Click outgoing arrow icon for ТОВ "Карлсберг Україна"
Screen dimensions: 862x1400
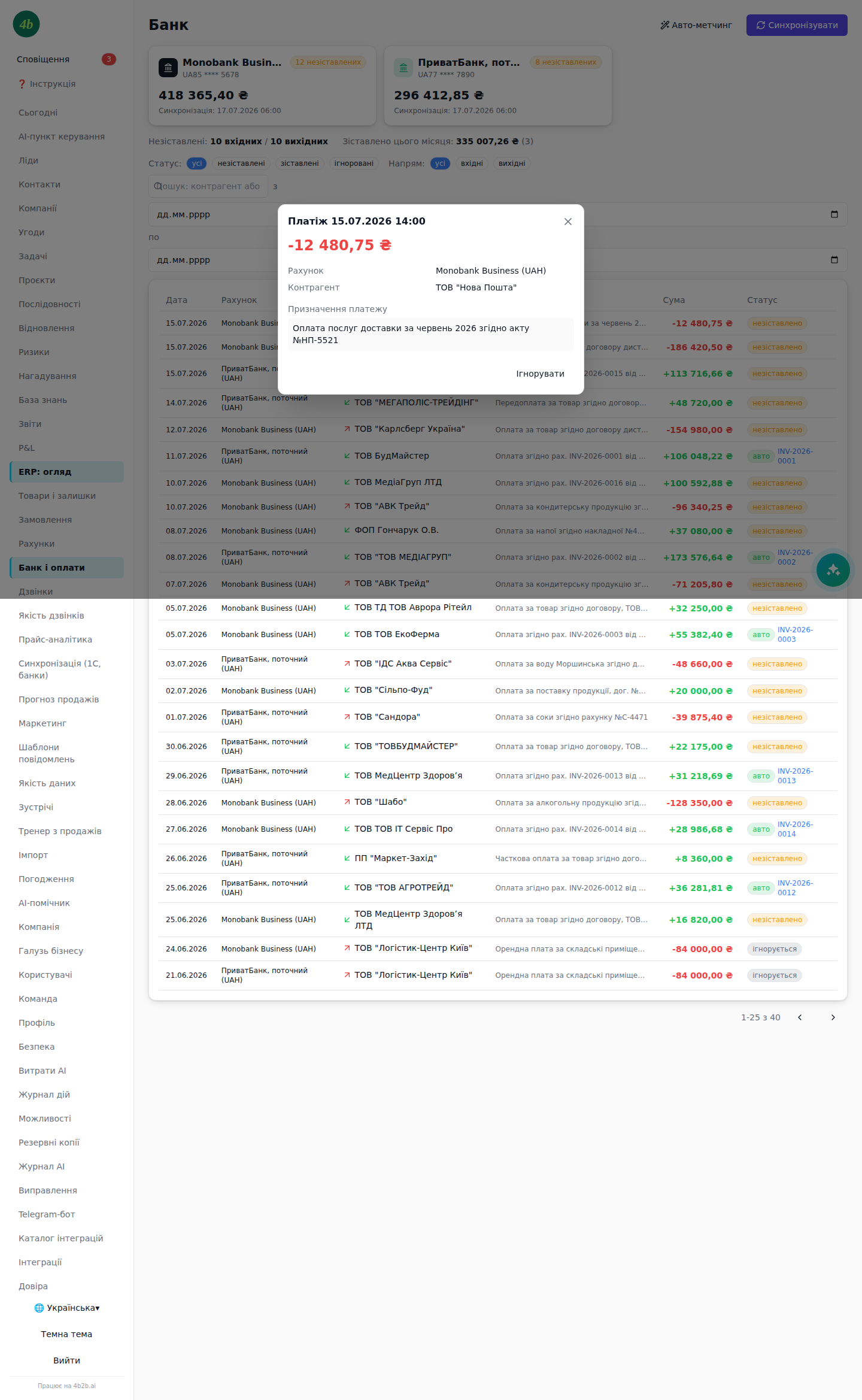point(347,429)
